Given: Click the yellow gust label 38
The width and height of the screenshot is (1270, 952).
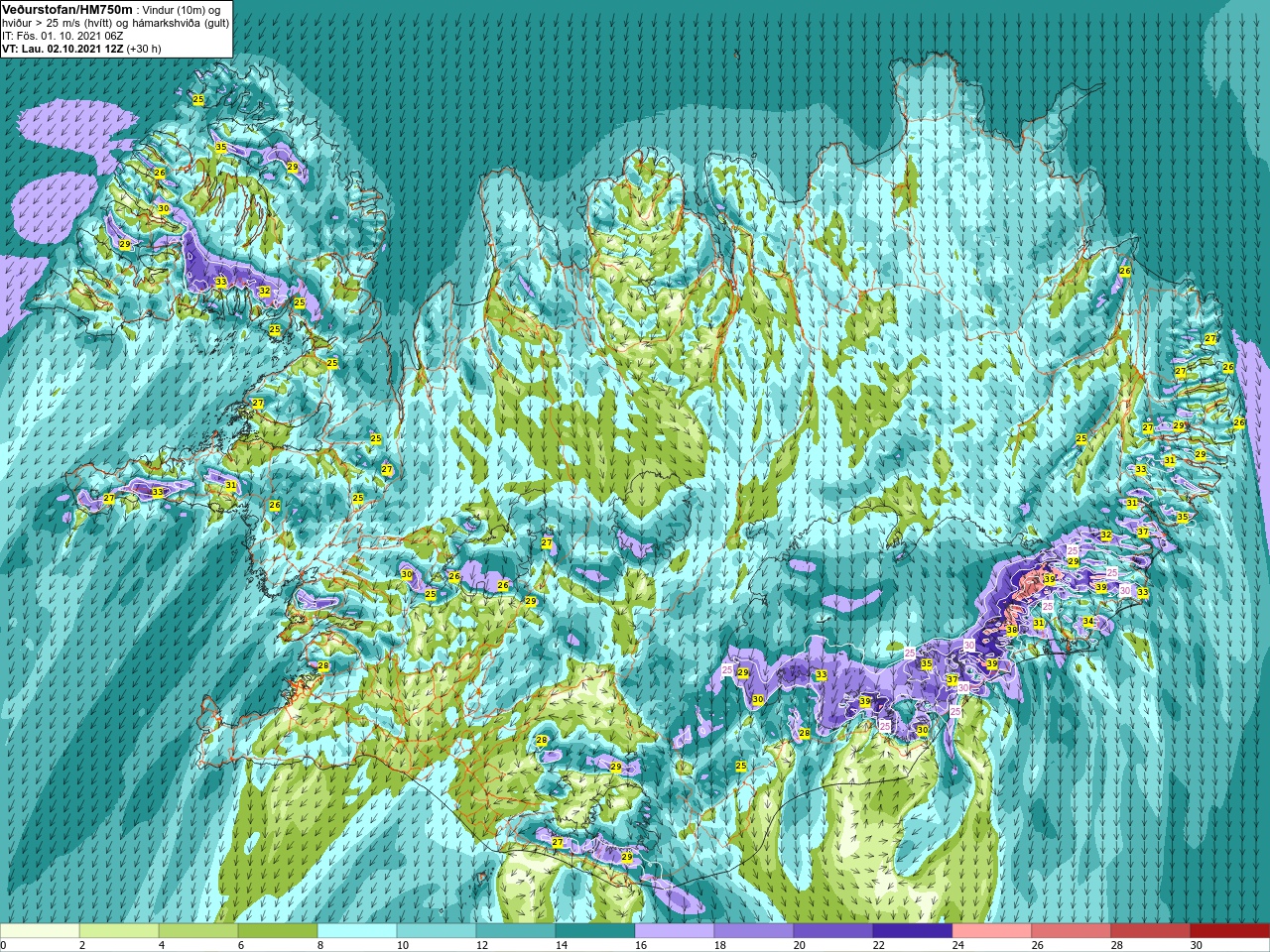Looking at the screenshot, I should tap(1012, 630).
